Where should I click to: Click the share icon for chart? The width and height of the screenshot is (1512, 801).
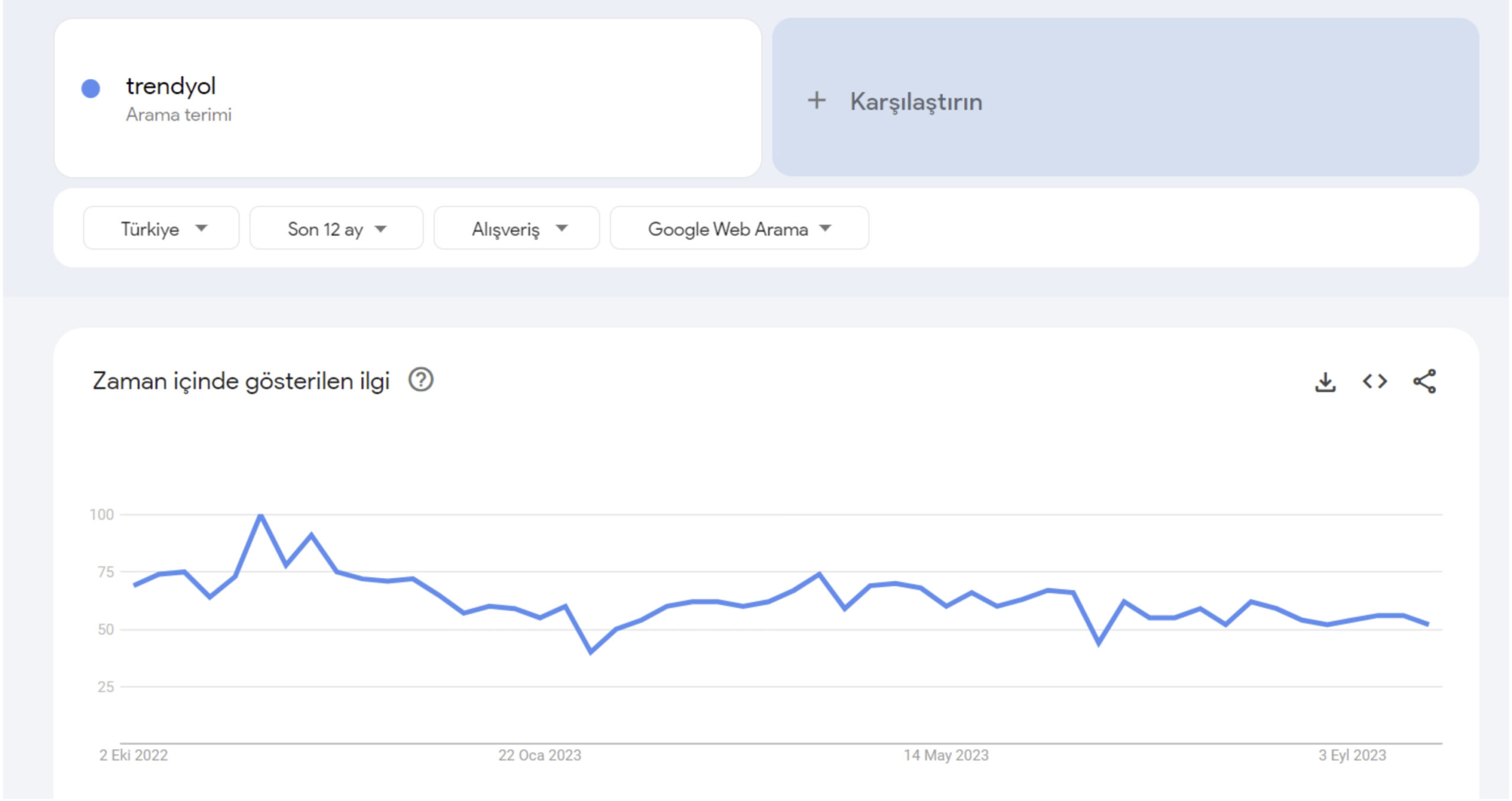(1424, 382)
